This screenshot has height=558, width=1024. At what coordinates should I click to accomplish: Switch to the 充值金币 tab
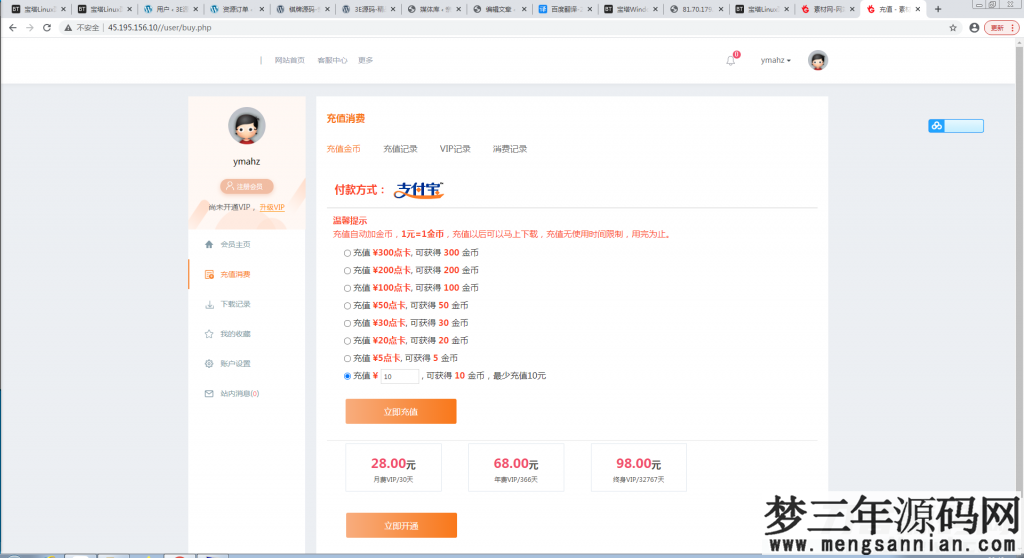(344, 149)
